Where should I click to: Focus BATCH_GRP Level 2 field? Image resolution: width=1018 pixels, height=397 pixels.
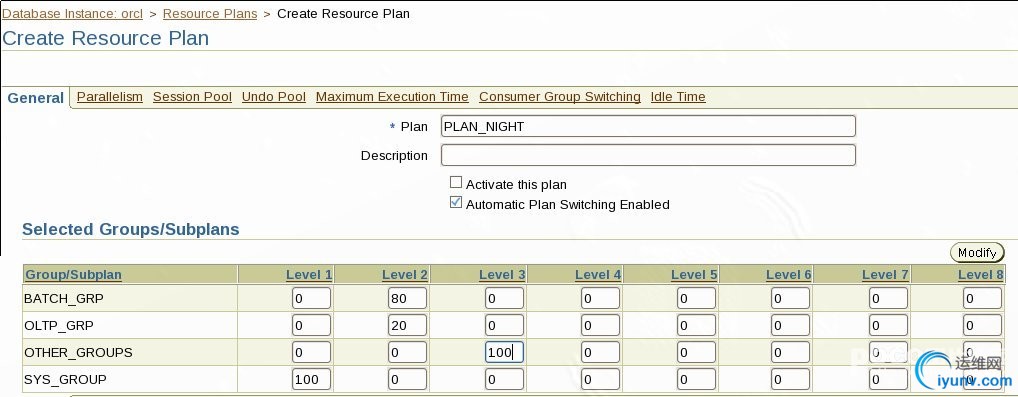[408, 299]
